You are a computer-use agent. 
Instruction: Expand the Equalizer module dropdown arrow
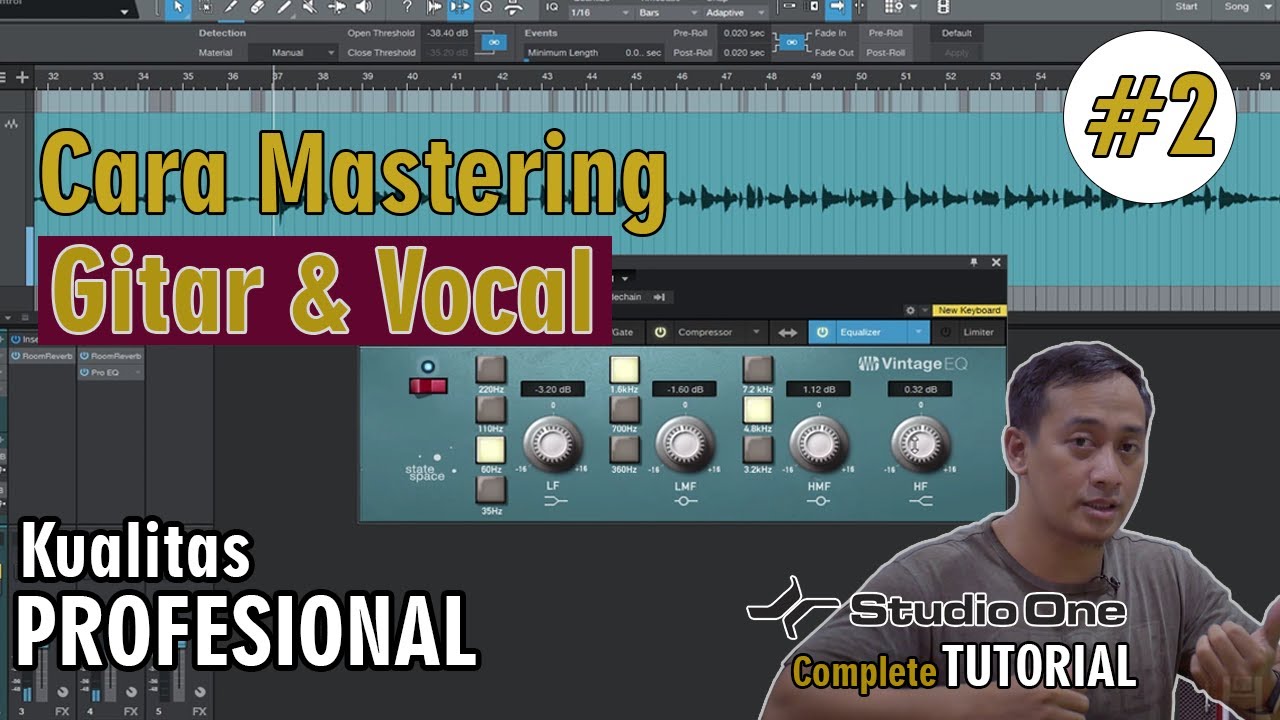(918, 332)
